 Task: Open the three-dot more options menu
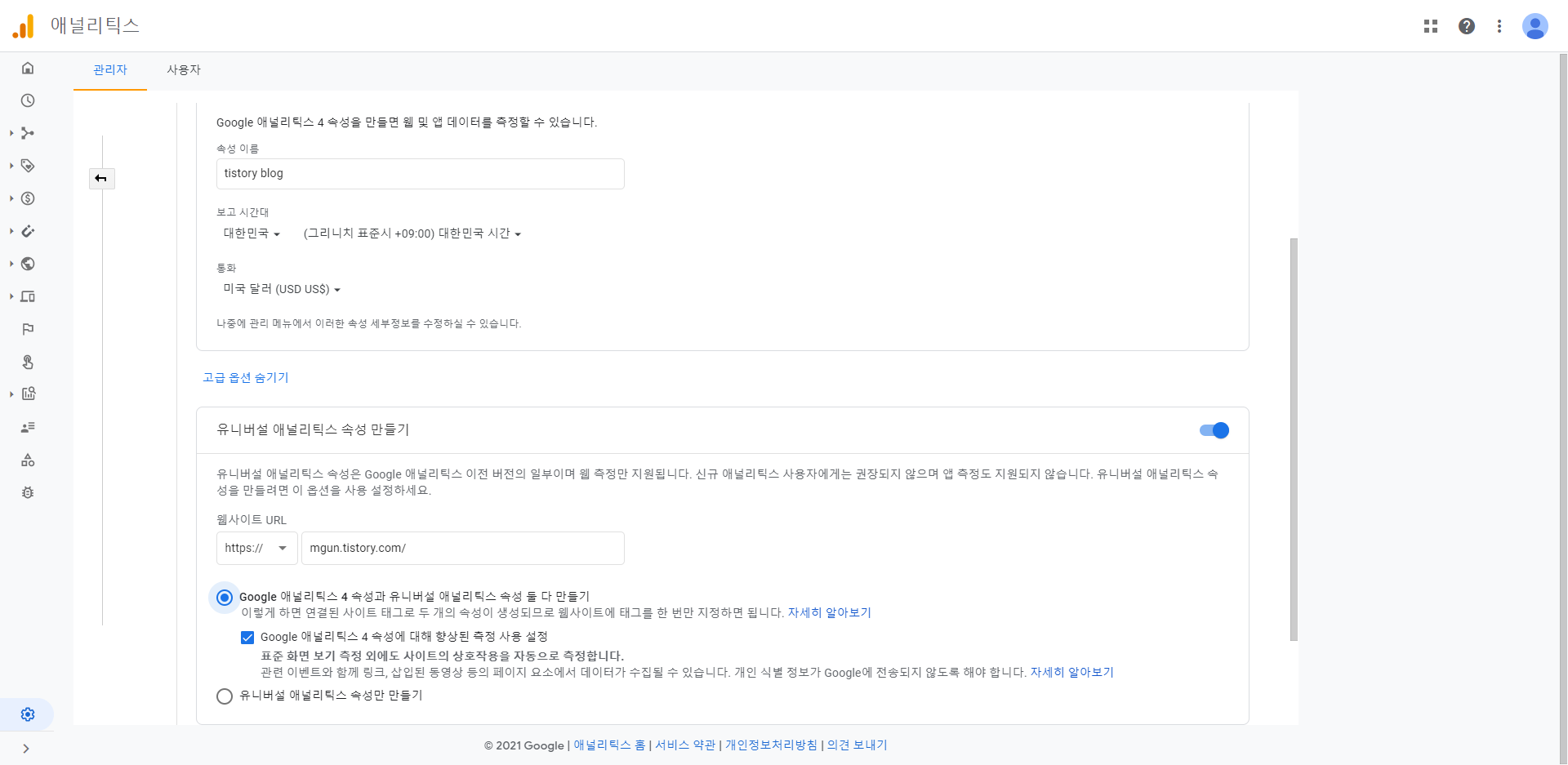point(1499,26)
